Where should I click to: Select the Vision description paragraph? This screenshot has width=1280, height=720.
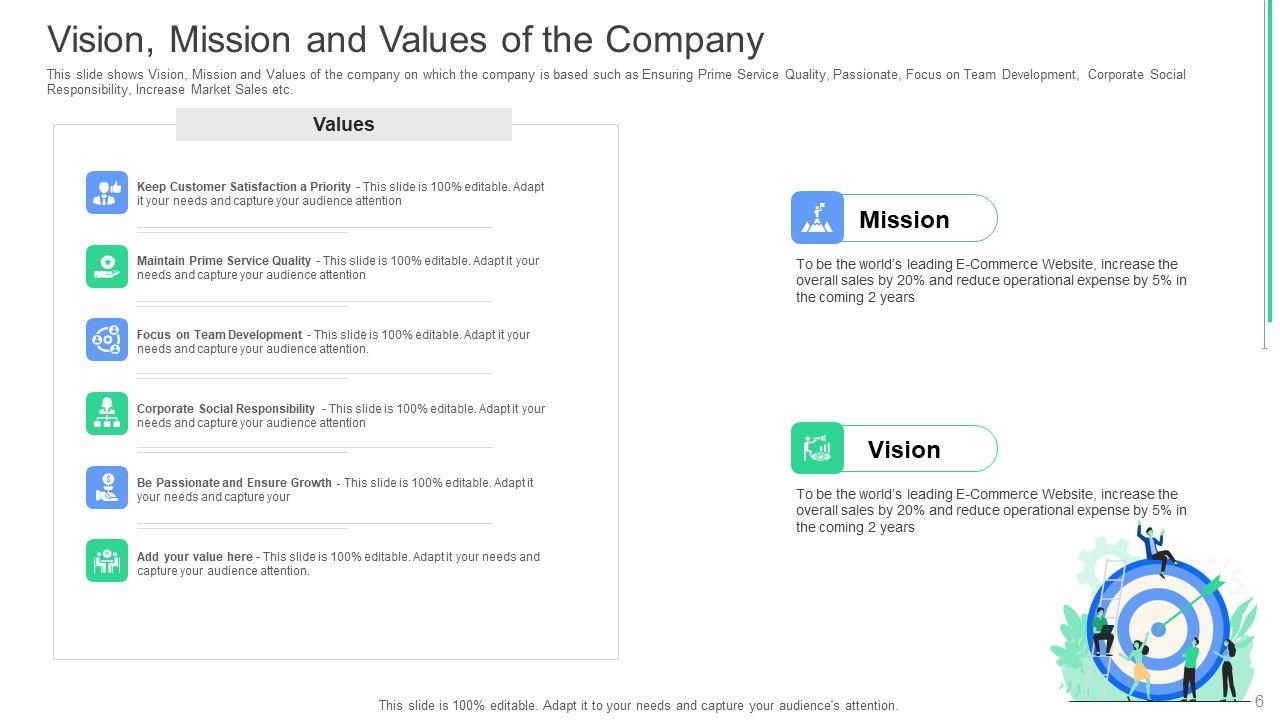tap(991, 510)
